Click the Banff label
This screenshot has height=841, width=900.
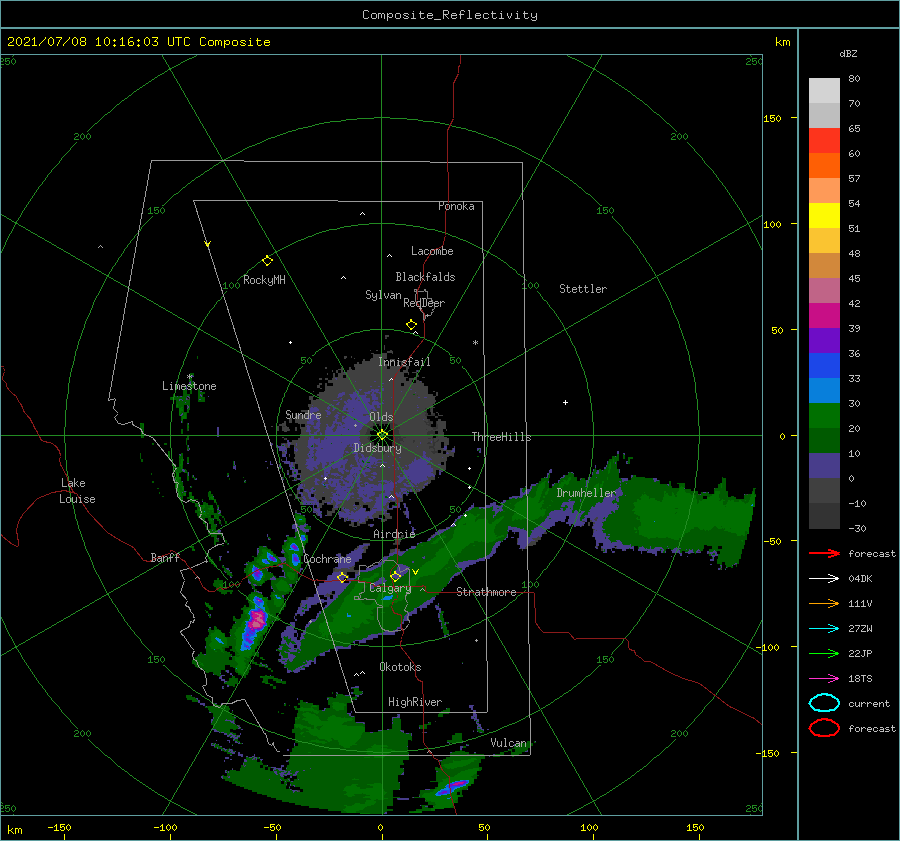point(165,557)
